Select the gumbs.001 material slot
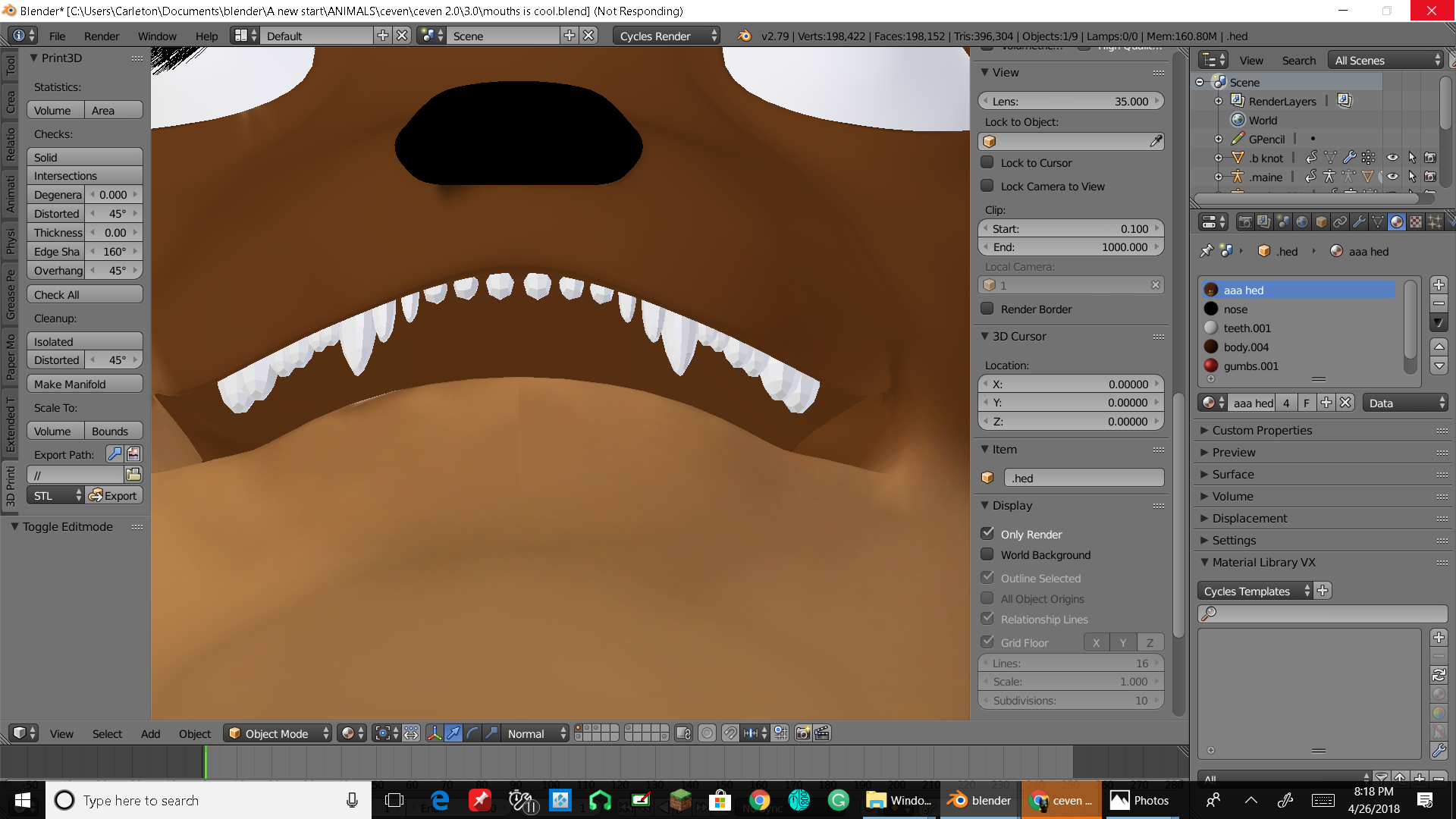This screenshot has height=819, width=1456. (x=1250, y=366)
